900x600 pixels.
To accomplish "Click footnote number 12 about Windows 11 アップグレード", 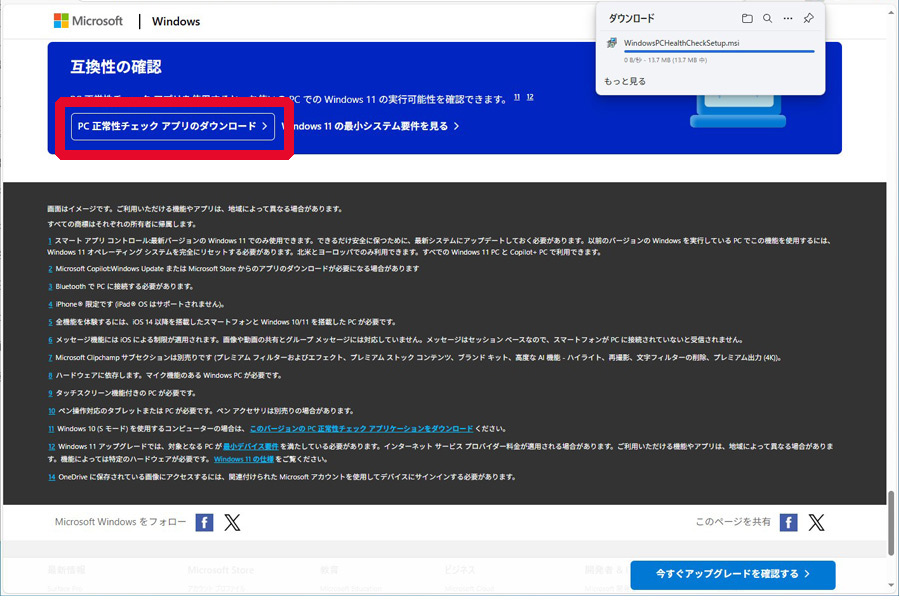I will tap(52, 447).
